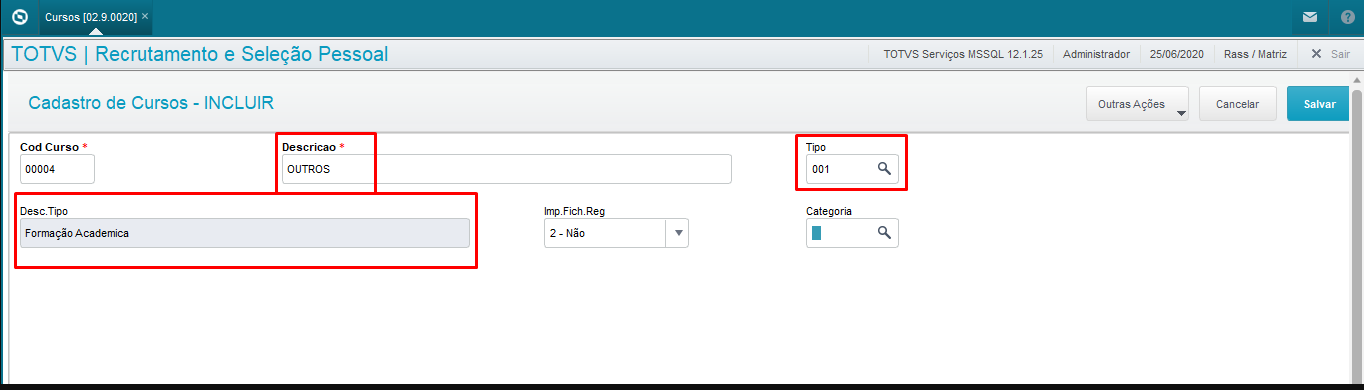Image resolution: width=1364 pixels, height=390 pixels.
Task: Click the Cancelar button
Action: click(x=1237, y=104)
